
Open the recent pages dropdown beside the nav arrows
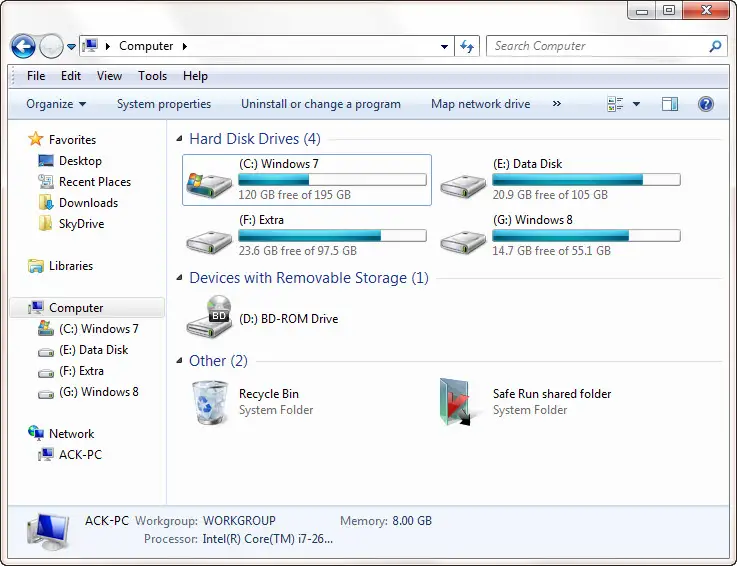(71, 47)
